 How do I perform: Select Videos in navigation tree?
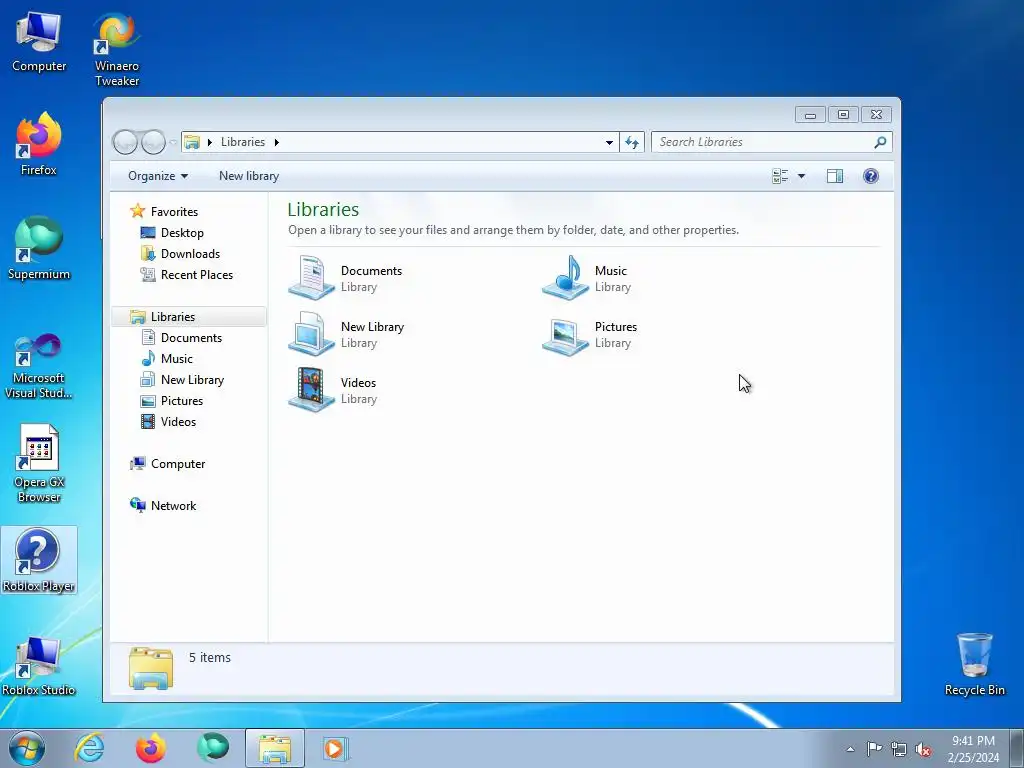point(178,421)
